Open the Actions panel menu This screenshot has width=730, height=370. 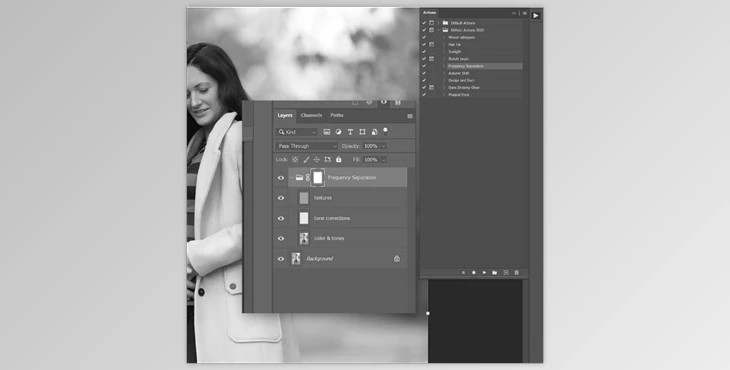[525, 13]
